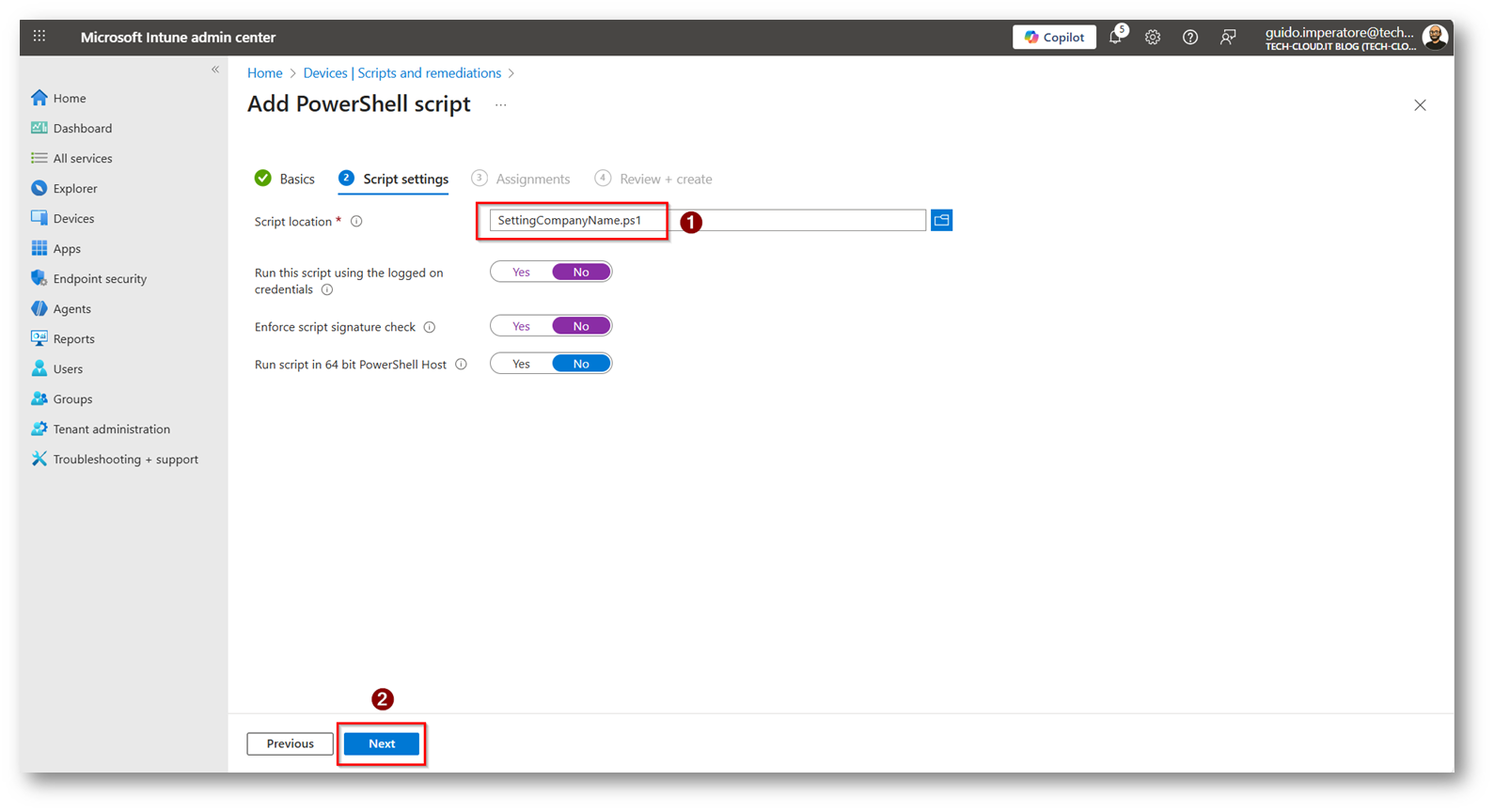Click the Users person icon
This screenshot has width=1494, height=812.
pyautogui.click(x=39, y=368)
